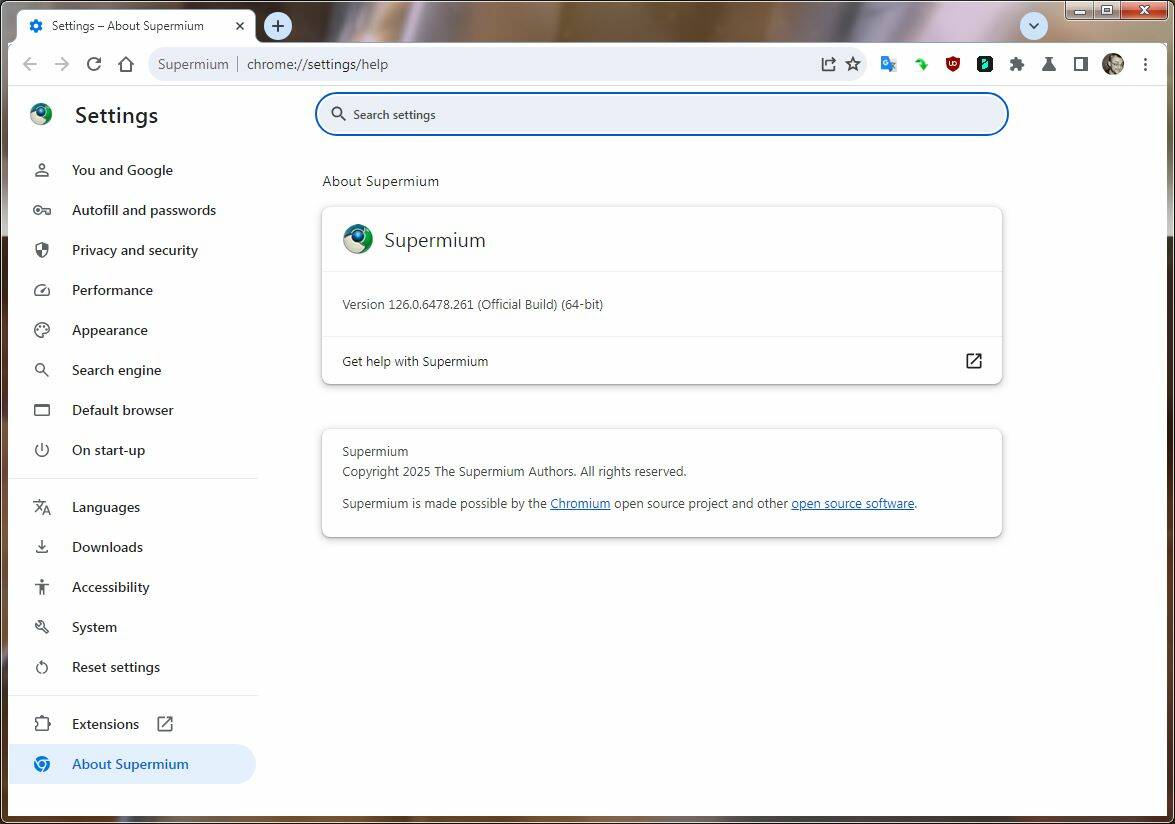The width and height of the screenshot is (1175, 824).
Task: Open Search engine settings
Action: [x=133, y=370]
